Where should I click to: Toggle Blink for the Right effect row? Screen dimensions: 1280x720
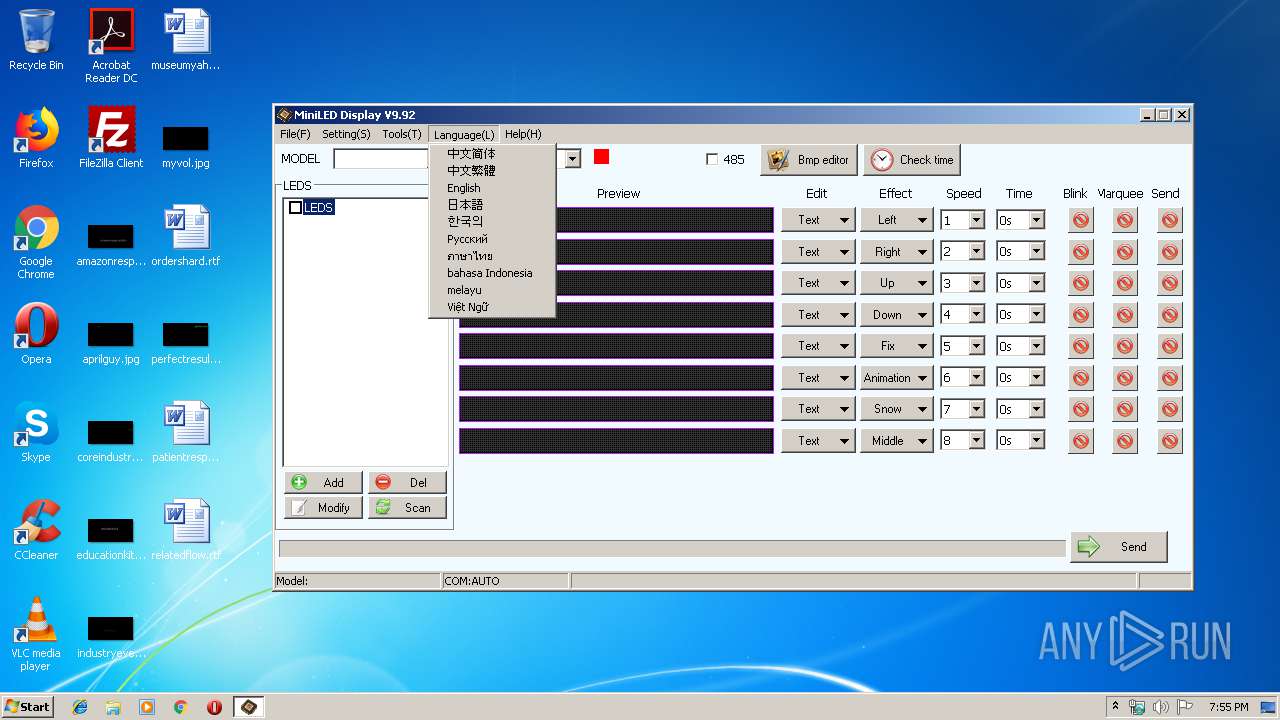coord(1080,252)
